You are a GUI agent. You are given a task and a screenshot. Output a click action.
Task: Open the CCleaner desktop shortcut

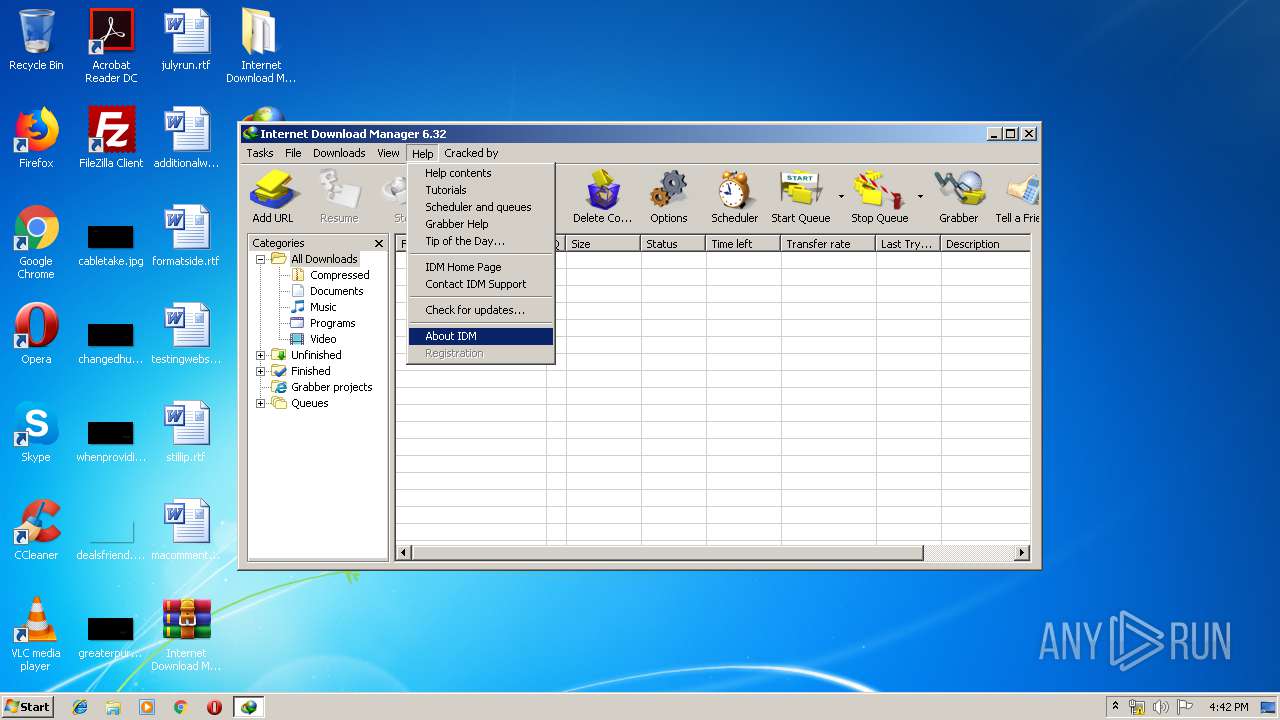(36, 530)
